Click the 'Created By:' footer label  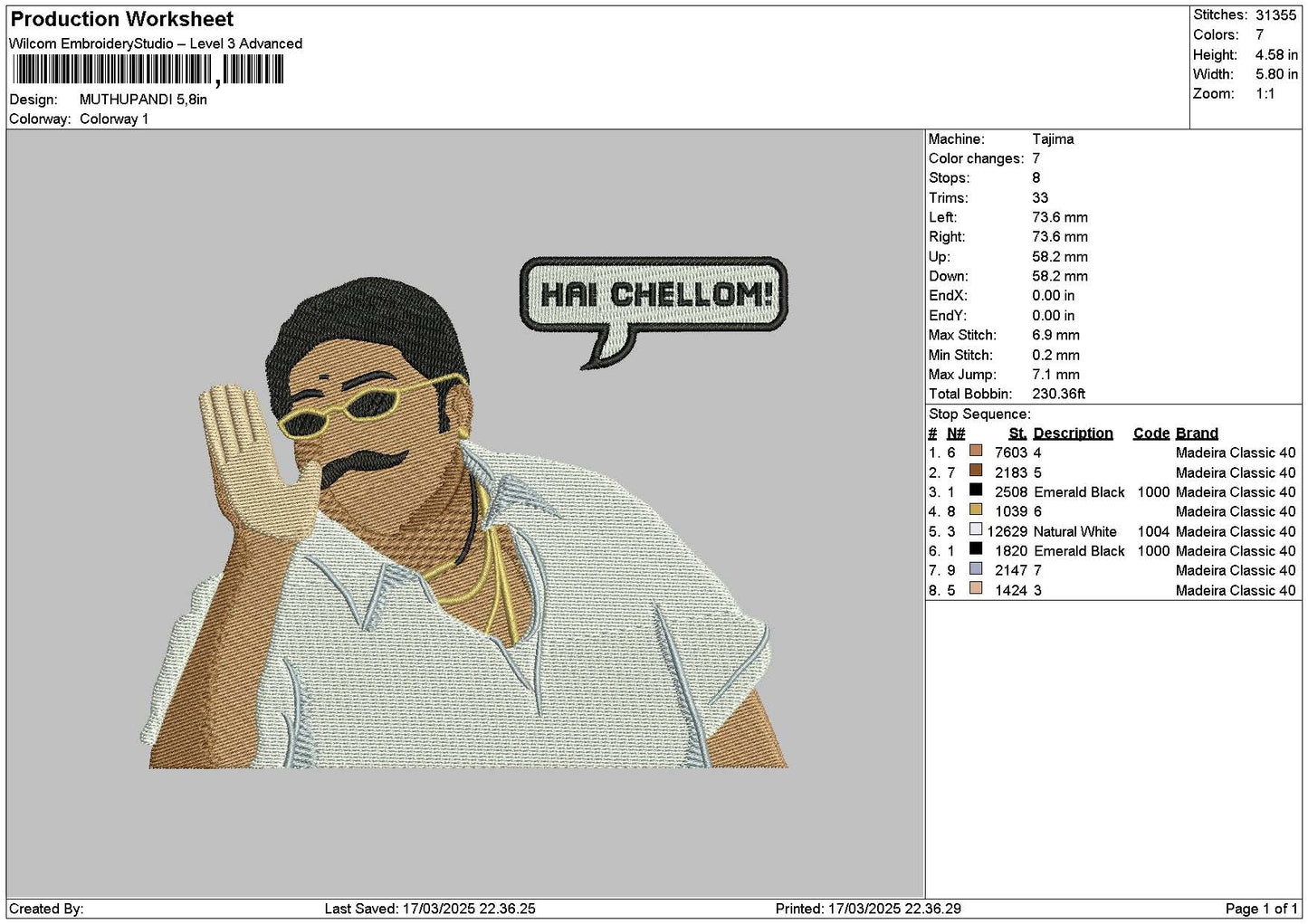click(46, 909)
